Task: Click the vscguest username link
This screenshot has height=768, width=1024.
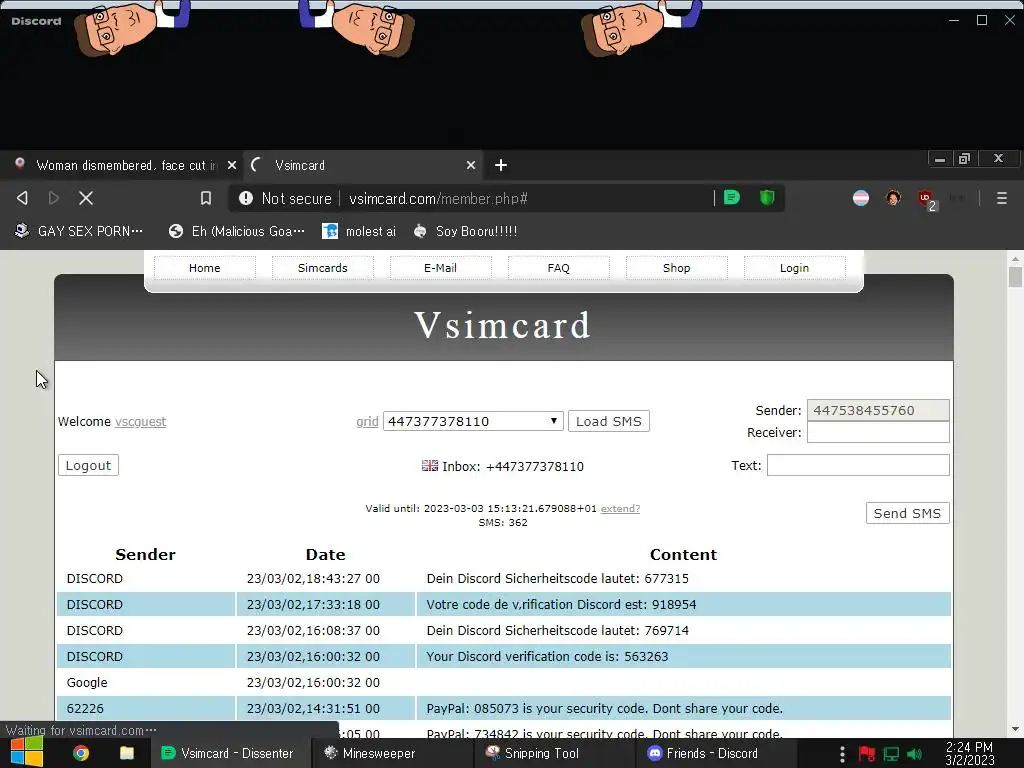Action: [140, 421]
